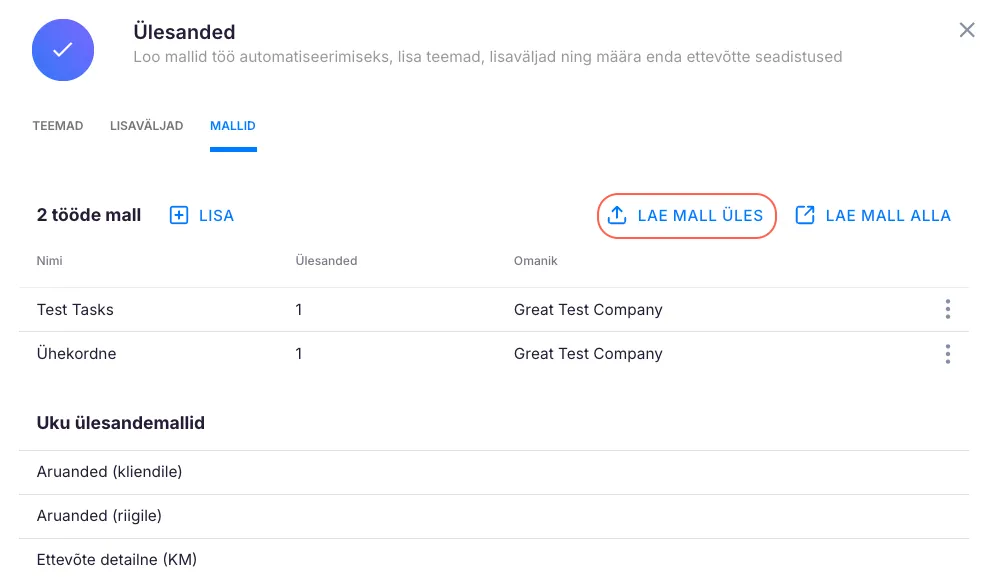
Task: Click the Ülesanded column header
Action: pyautogui.click(x=326, y=261)
